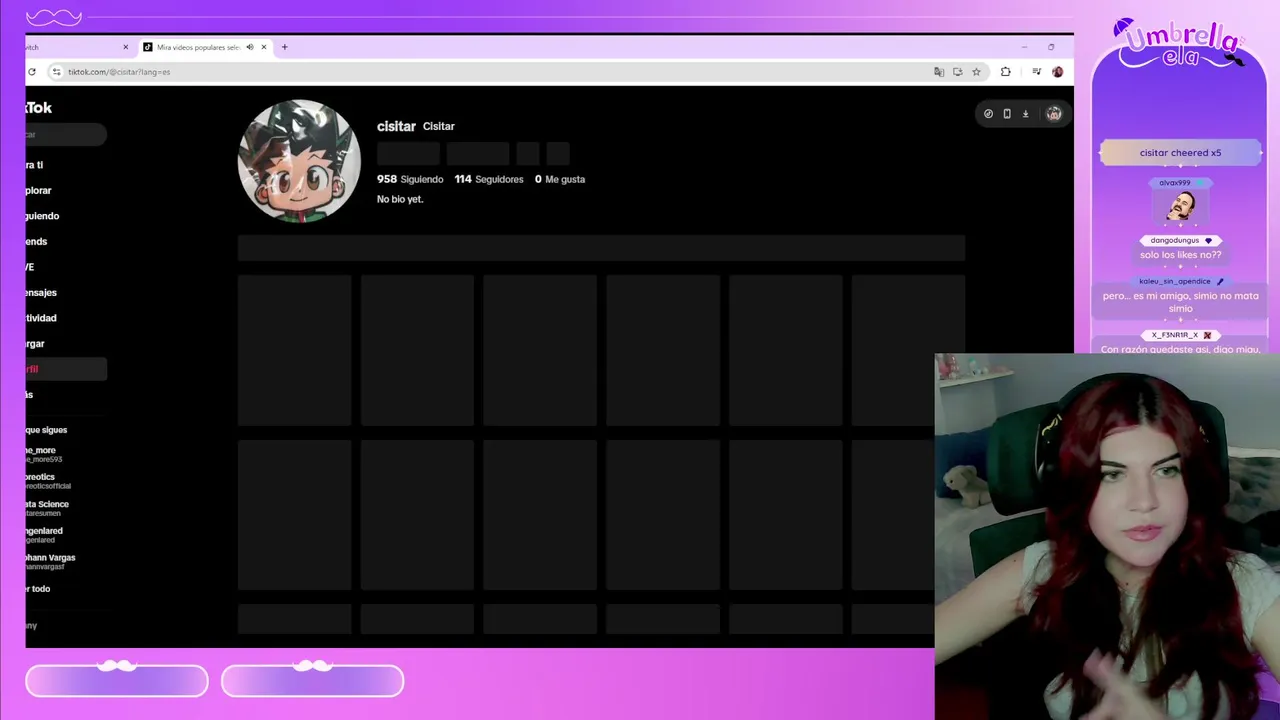The width and height of the screenshot is (1280, 720).
Task: Open a new browser tab
Action: click(284, 47)
